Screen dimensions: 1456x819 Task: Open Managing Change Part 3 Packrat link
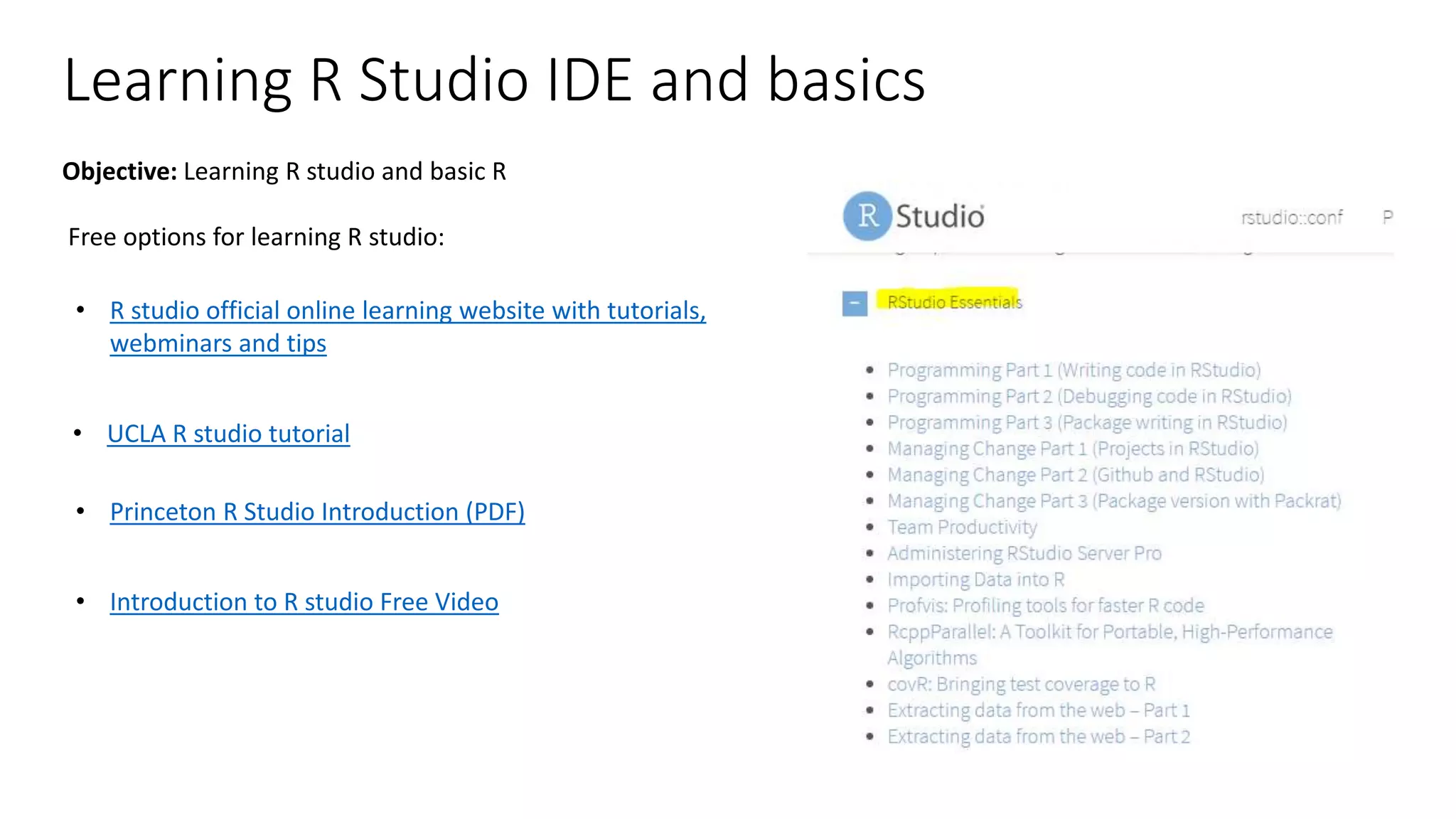(x=1113, y=501)
